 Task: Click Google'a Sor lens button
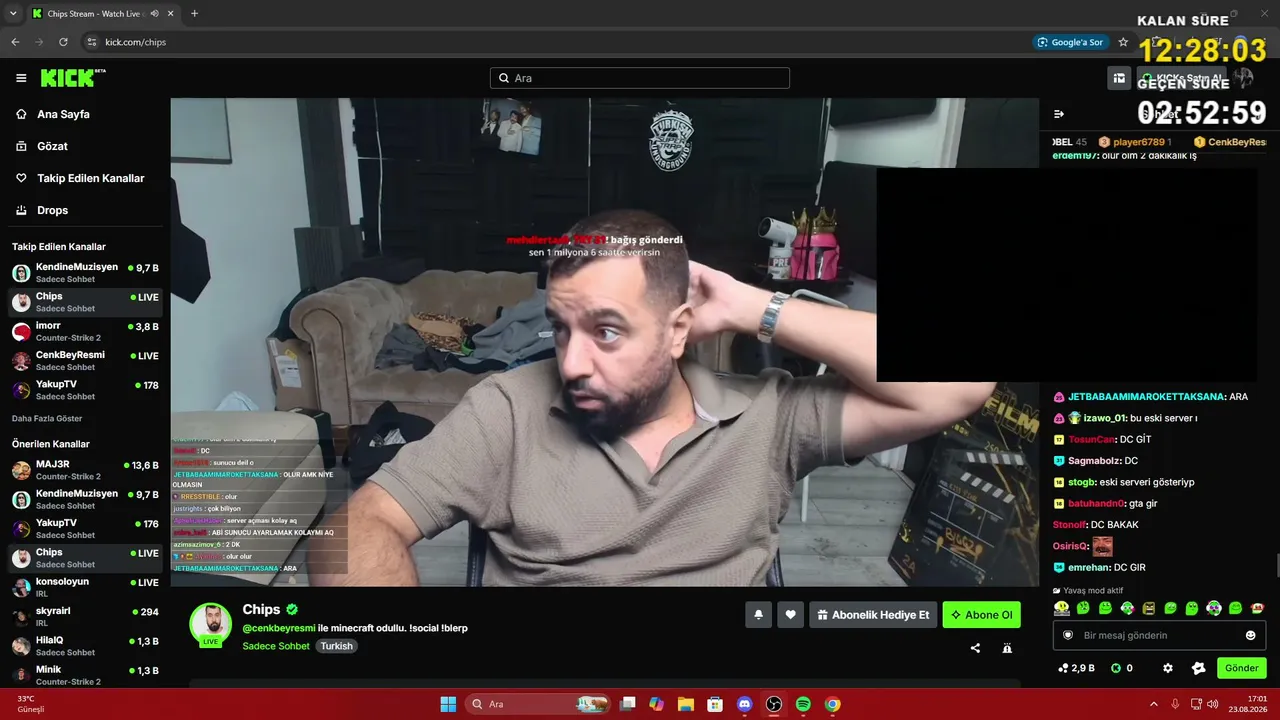(x=1070, y=42)
